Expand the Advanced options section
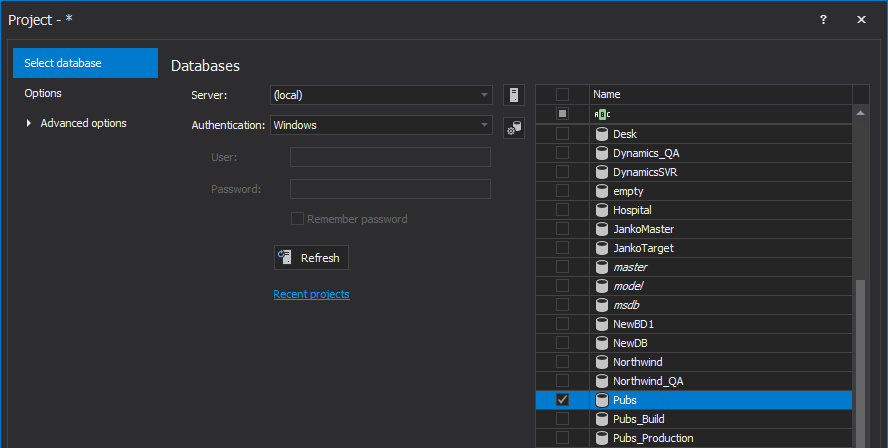 click(x=29, y=123)
